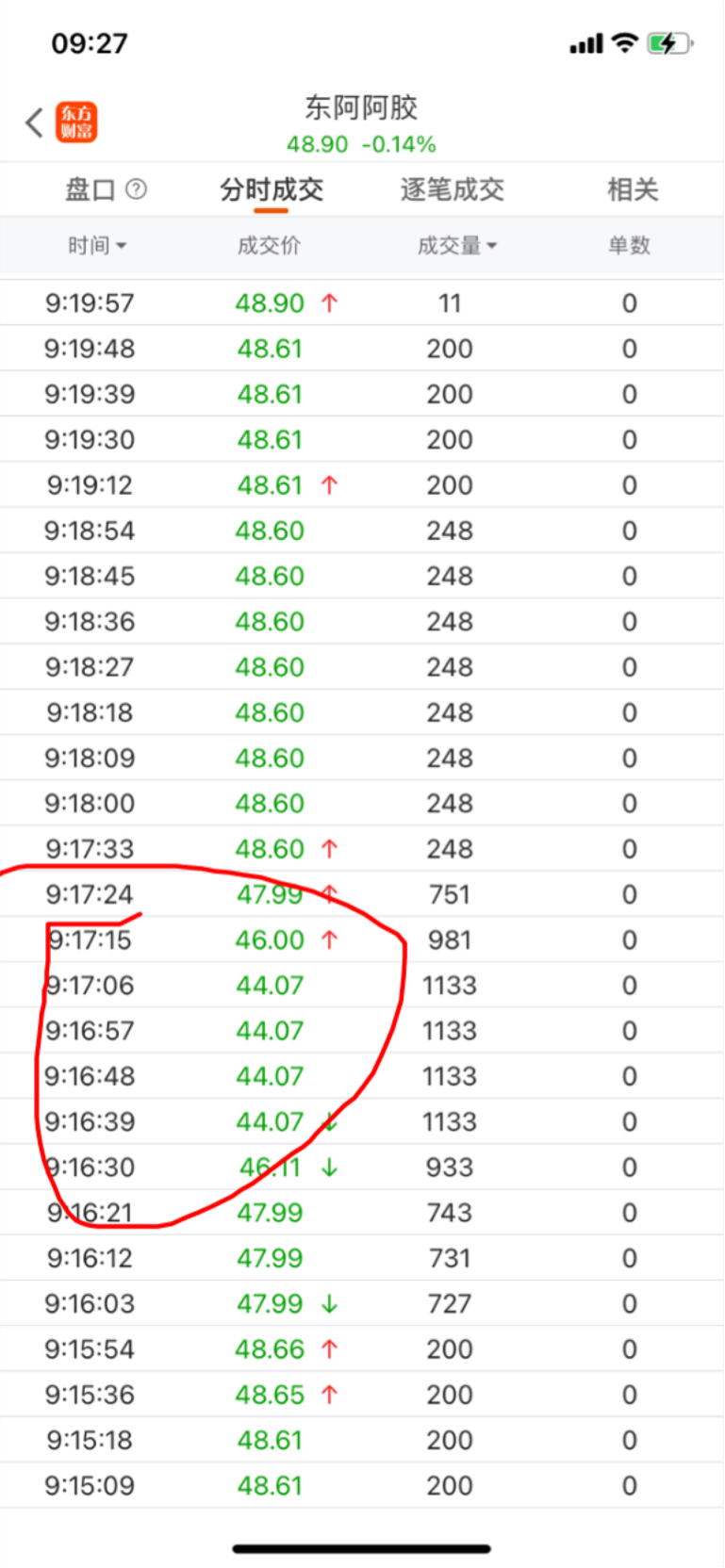Viewport: 725px width, 1568px height.
Task: Tap the help question mark beside 盘口
Action: [136, 189]
